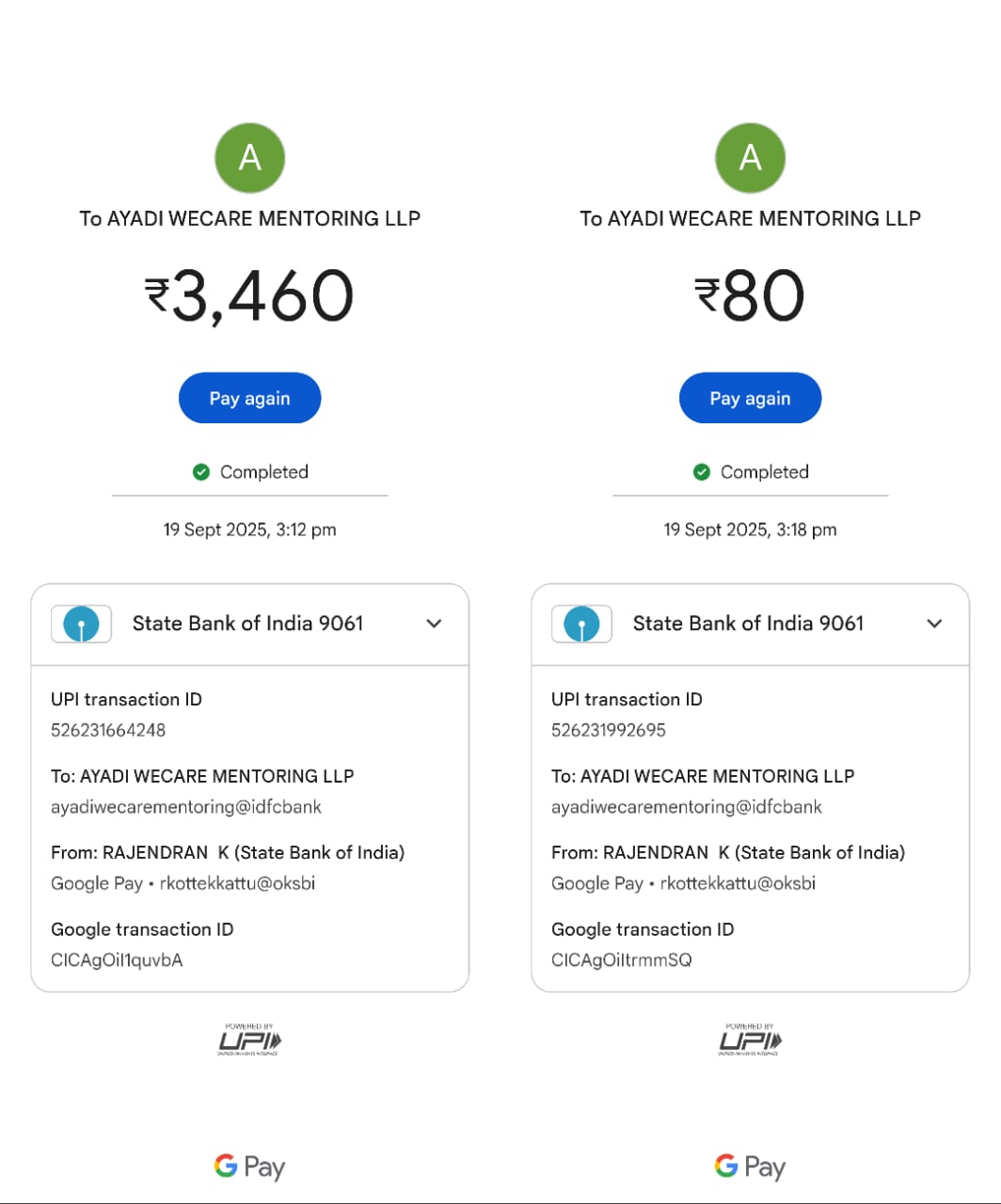This screenshot has width=1001, height=1204.
Task: Click the ayadiwecarementoring@idfcbank address in left receipt
Action: point(186,807)
